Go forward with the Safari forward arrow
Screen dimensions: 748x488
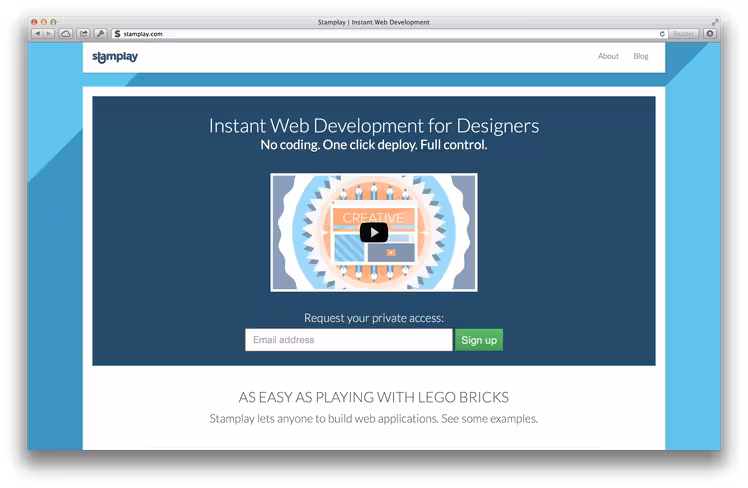click(x=49, y=34)
